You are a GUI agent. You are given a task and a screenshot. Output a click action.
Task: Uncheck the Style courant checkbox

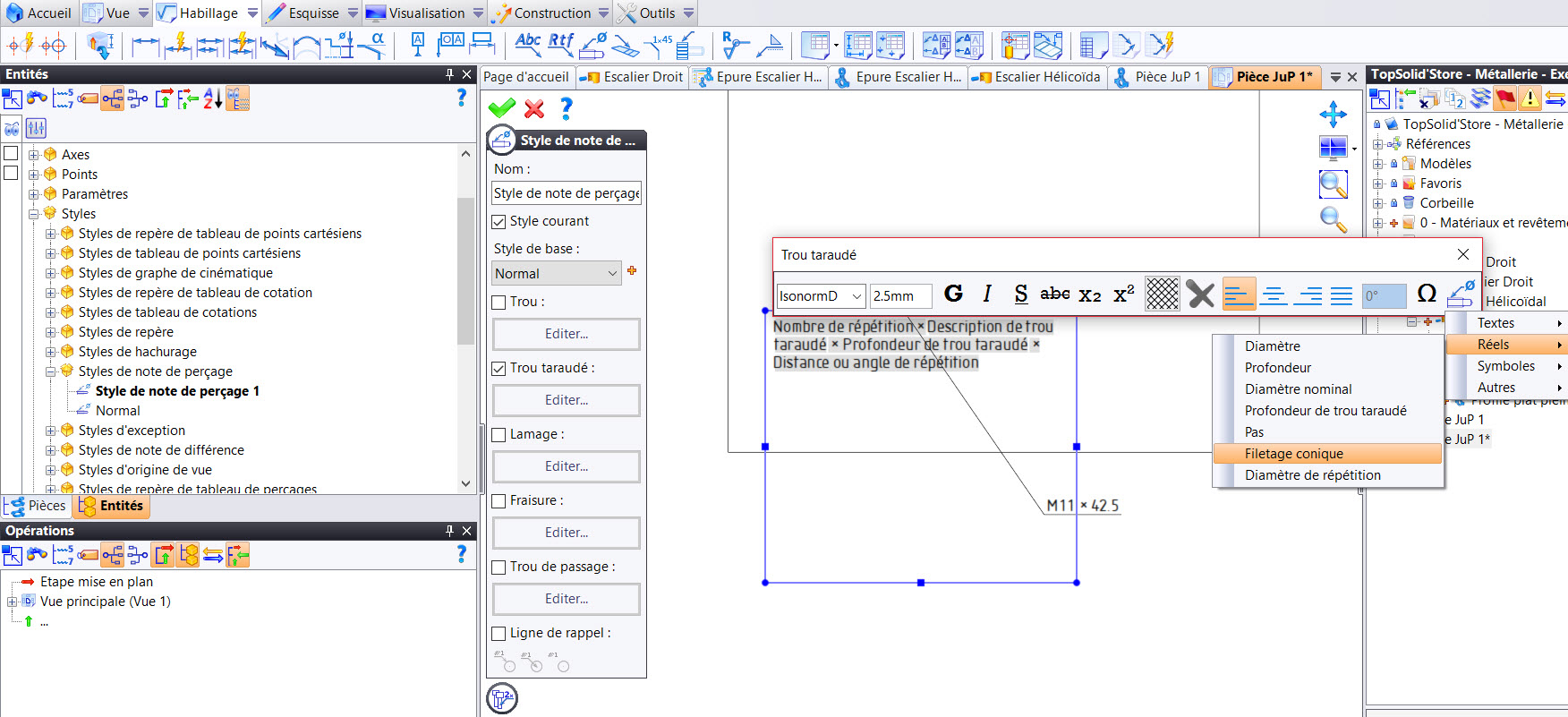tap(499, 222)
